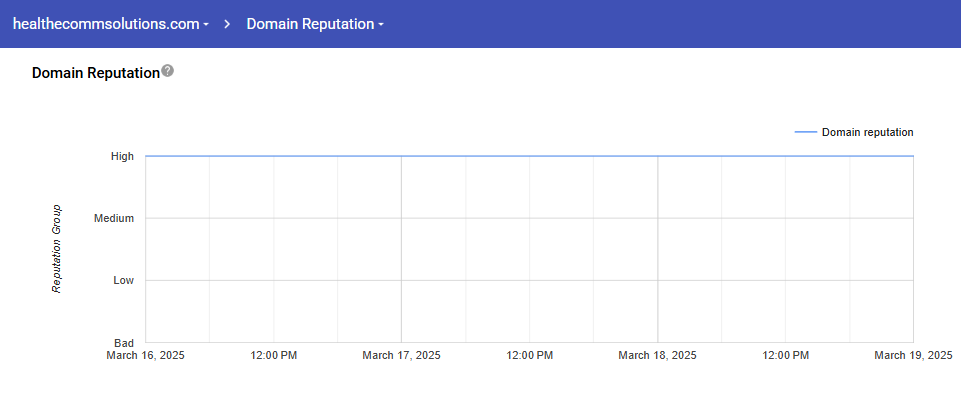The image size is (961, 403).
Task: Click 12:00 PM label following March 16
Action: point(273,355)
